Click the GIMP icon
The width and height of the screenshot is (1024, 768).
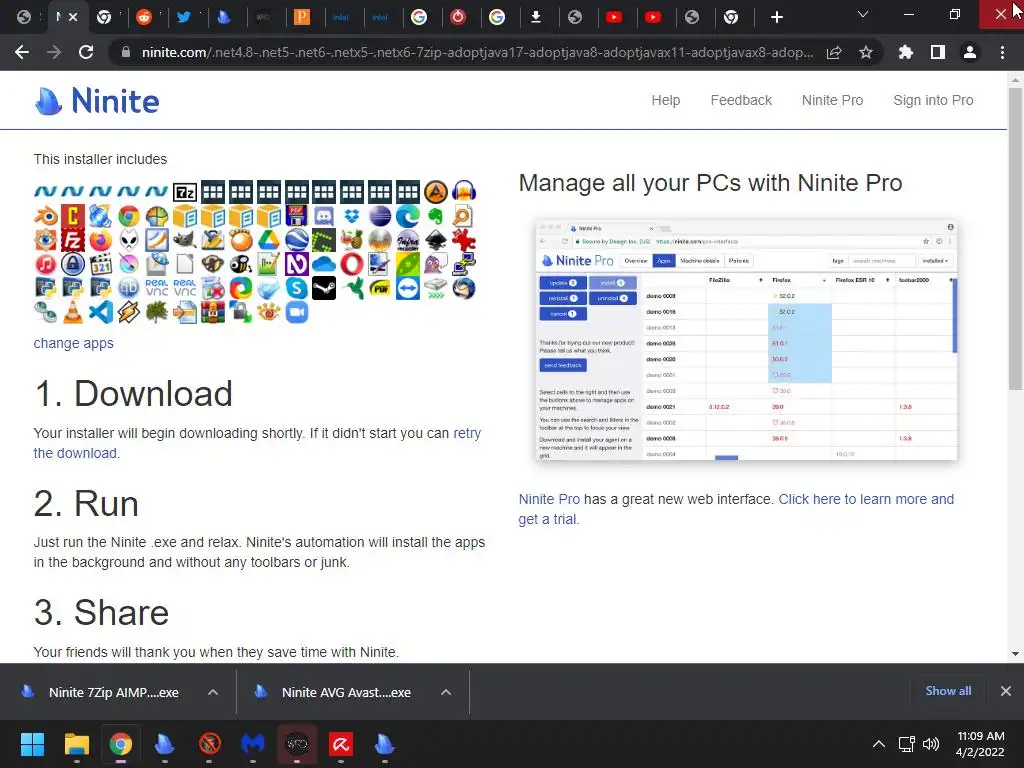(x=185, y=240)
